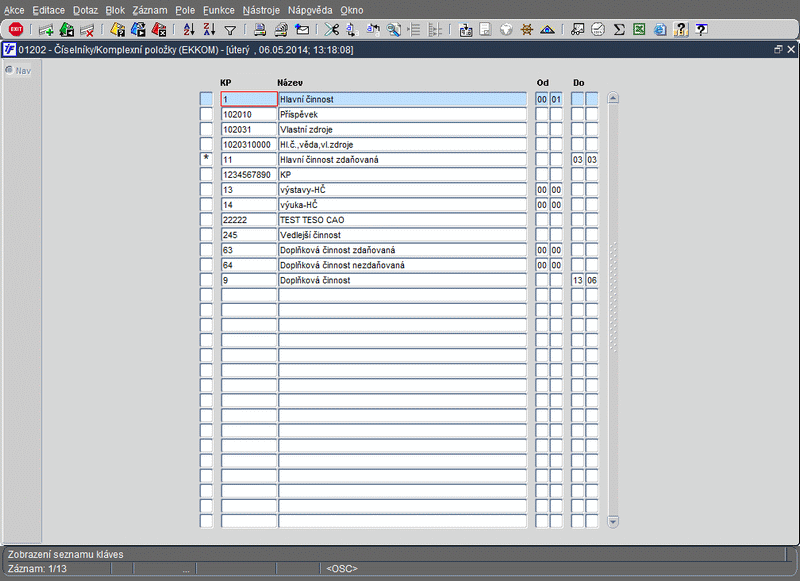Viewport: 800px width, 581px height.
Task: Click KP field containing 22222
Action: pos(249,219)
